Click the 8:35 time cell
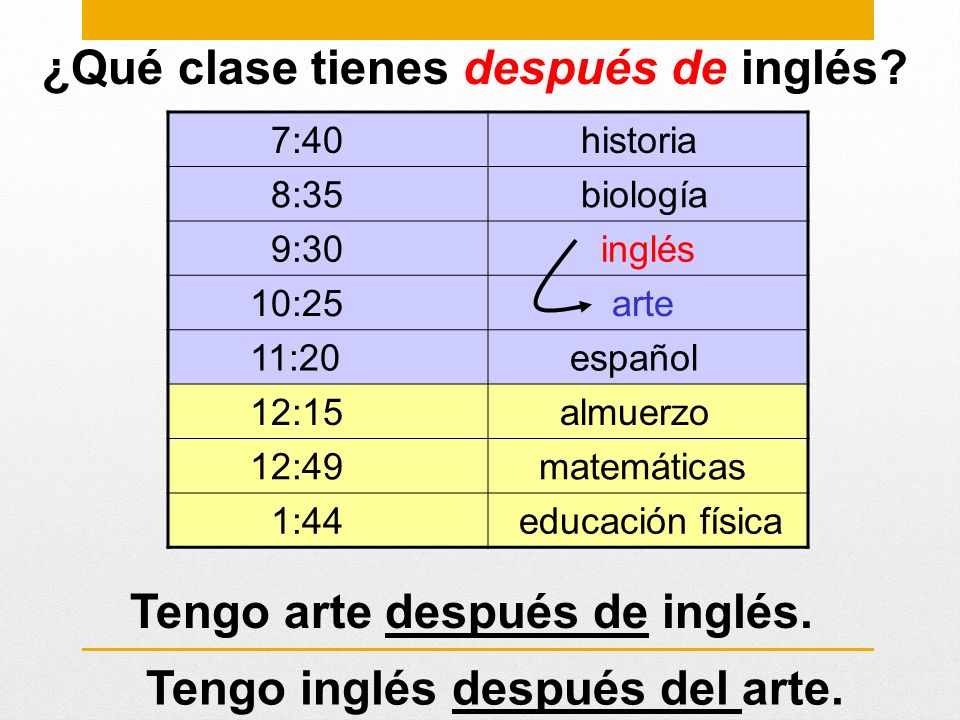This screenshot has height=720, width=960. point(328,194)
